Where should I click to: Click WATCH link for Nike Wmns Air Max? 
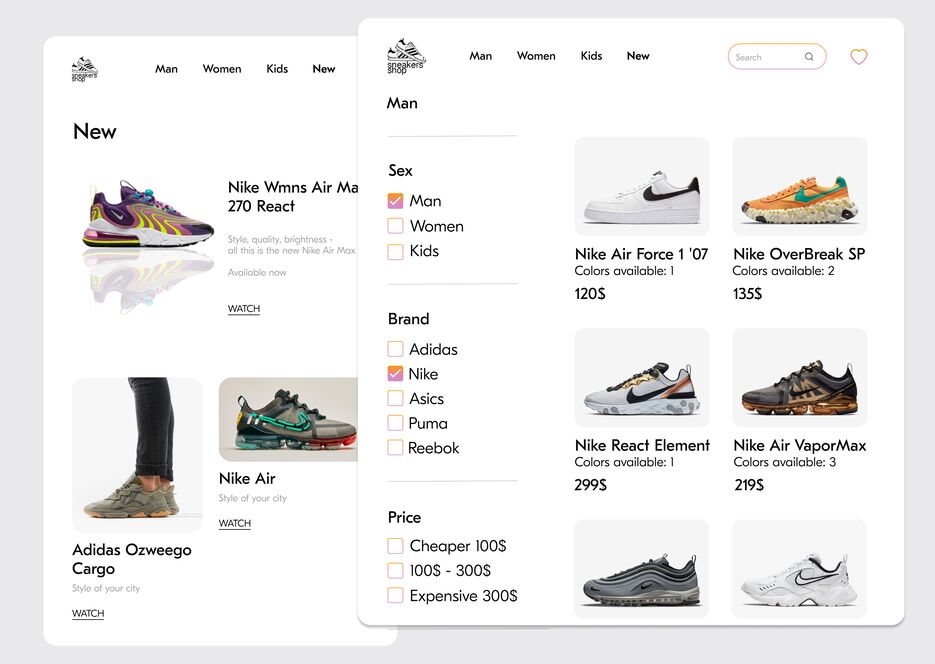(x=244, y=309)
